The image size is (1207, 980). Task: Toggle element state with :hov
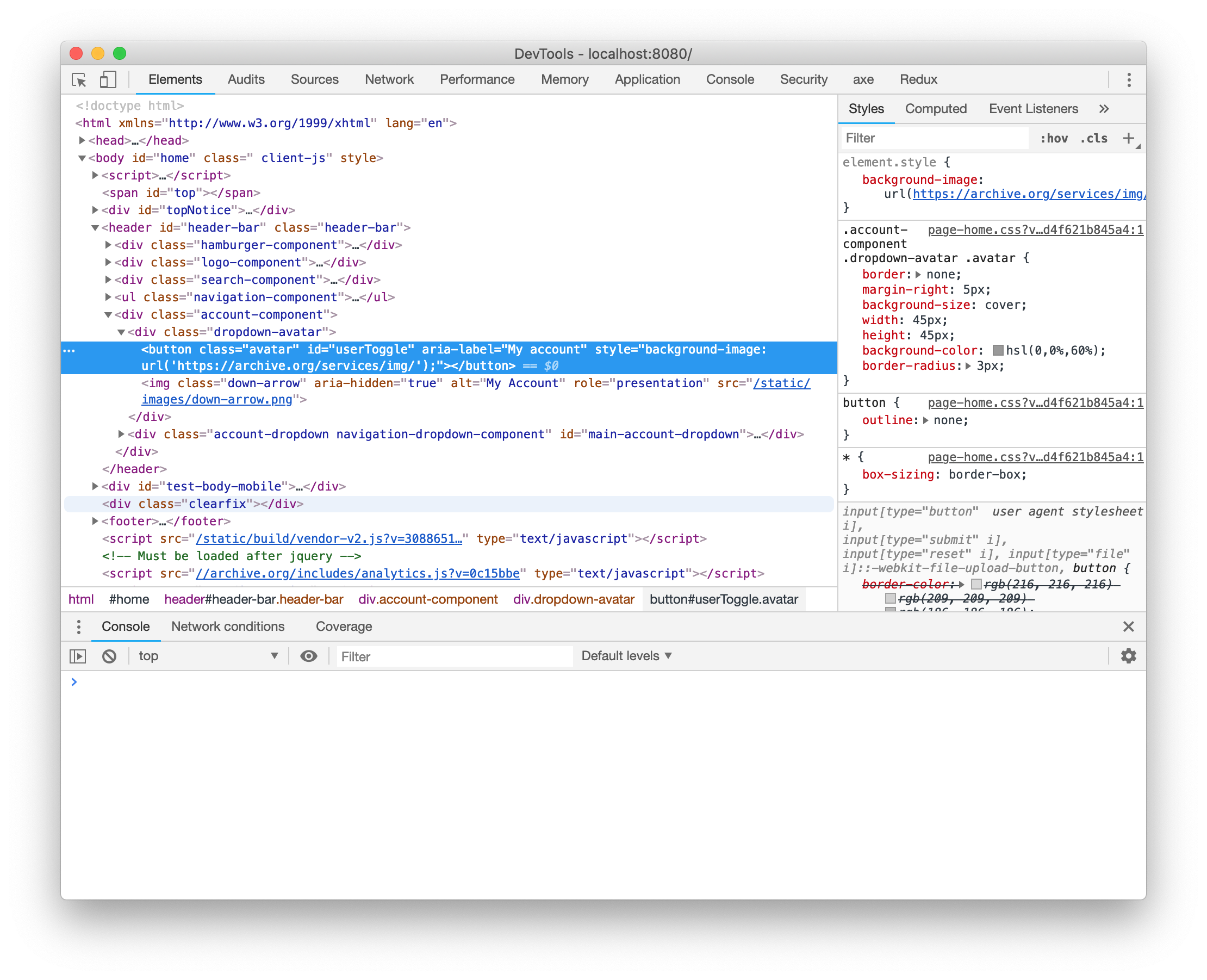1054,138
